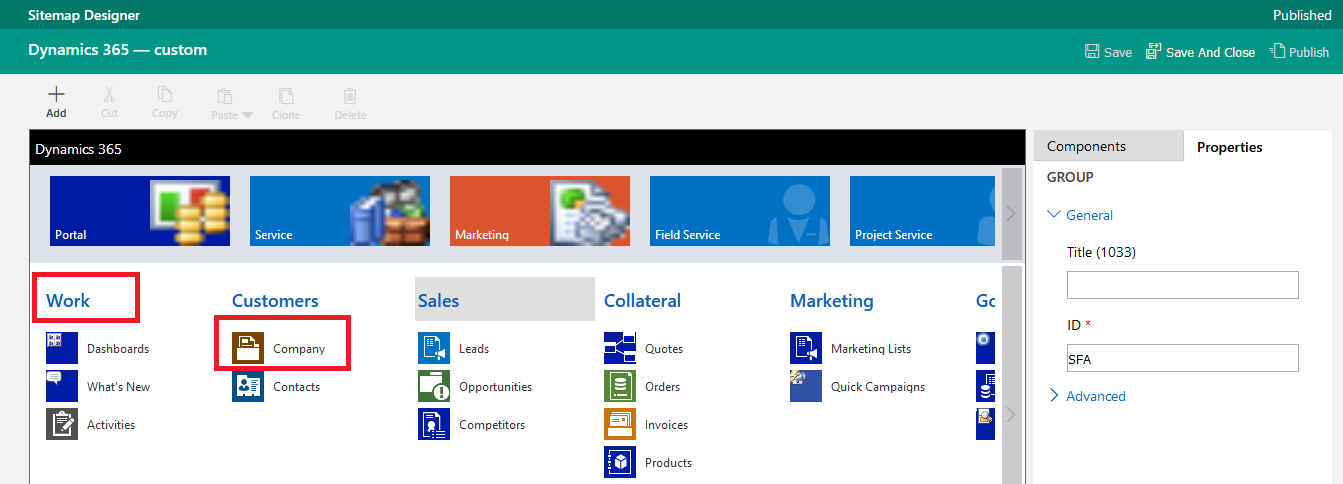Select the Portal area tile
The width and height of the screenshot is (1343, 484).
coord(140,211)
